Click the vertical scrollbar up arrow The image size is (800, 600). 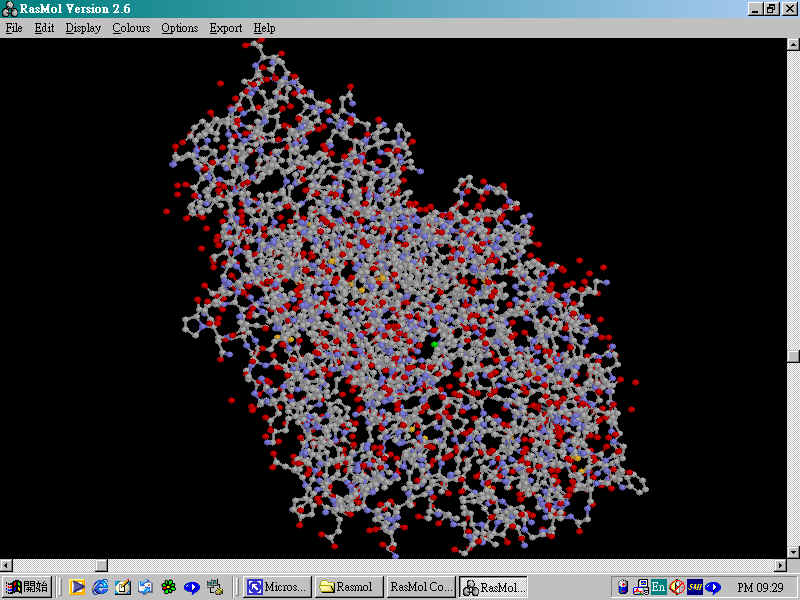(793, 44)
